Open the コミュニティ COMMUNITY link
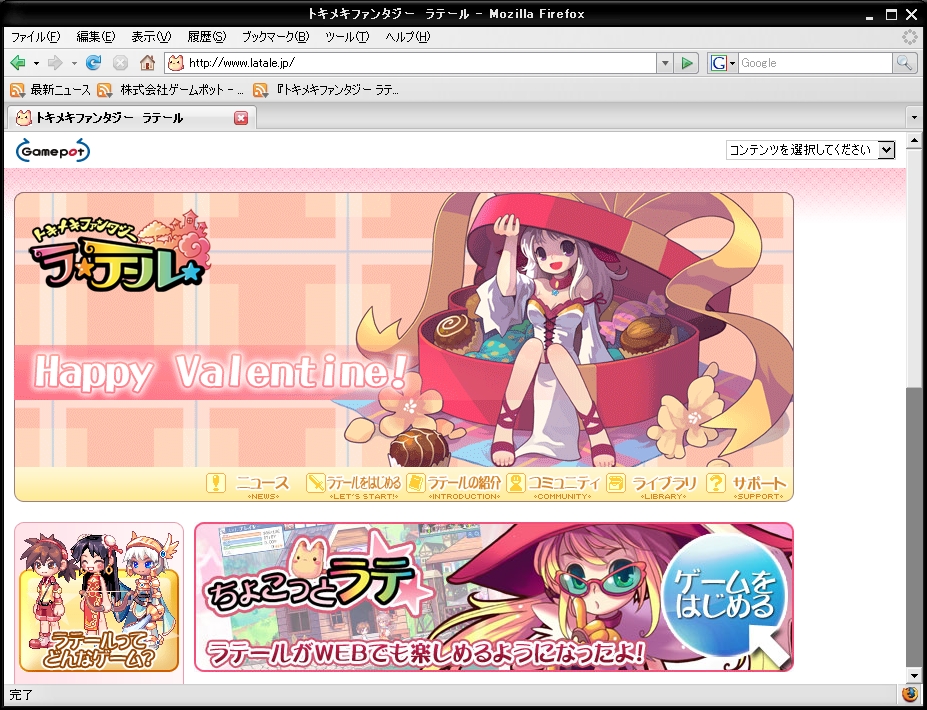 (563, 486)
